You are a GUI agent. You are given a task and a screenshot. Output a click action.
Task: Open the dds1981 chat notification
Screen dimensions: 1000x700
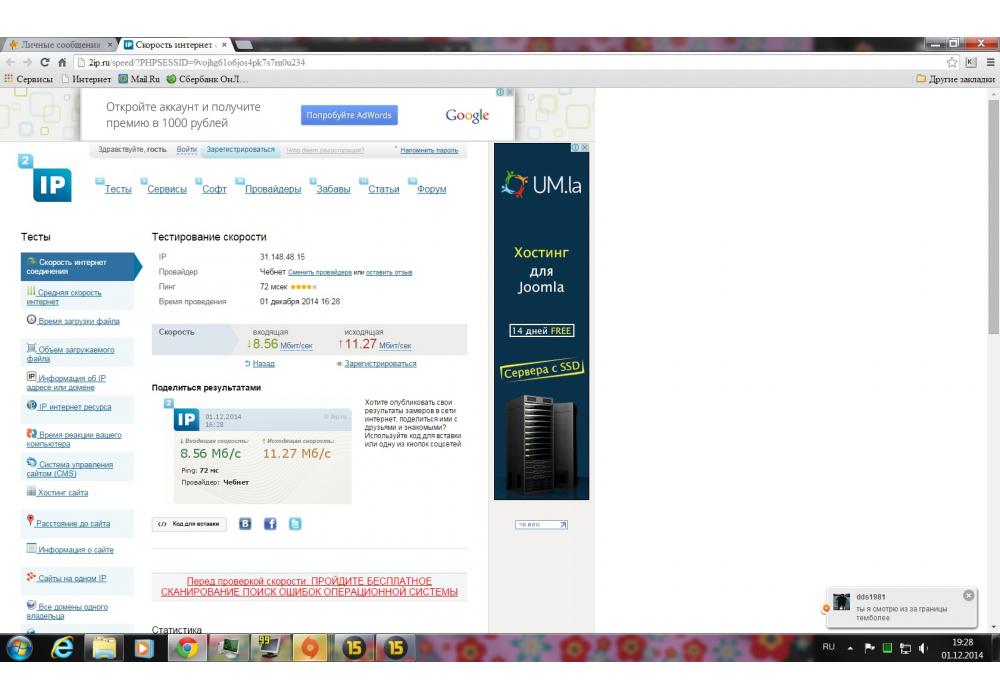[901, 608]
